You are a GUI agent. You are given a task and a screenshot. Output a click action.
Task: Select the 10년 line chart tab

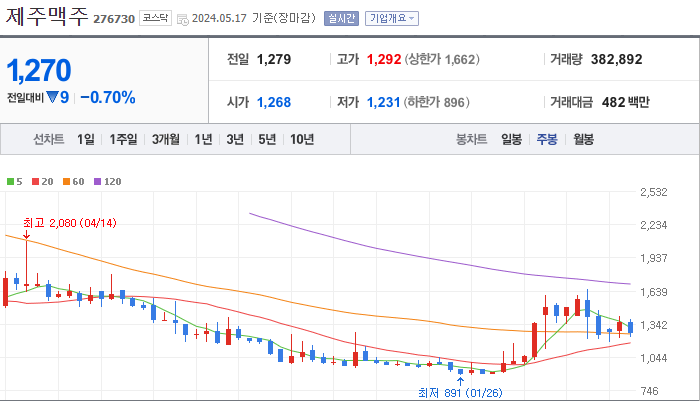[302, 139]
